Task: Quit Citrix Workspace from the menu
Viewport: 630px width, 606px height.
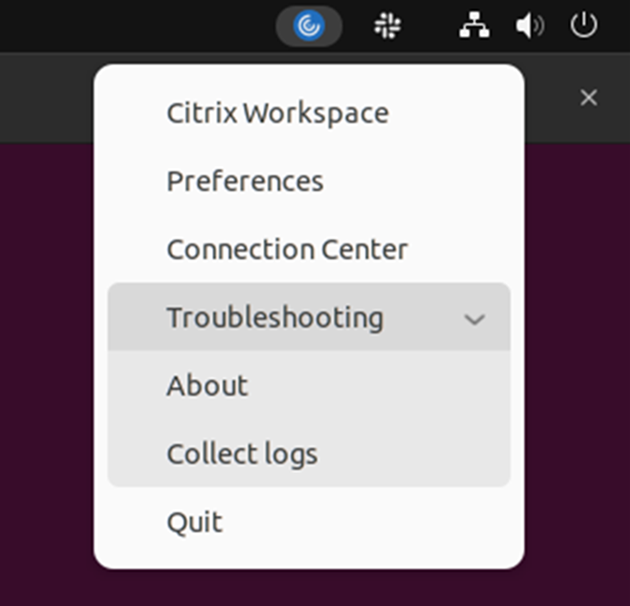Action: [x=194, y=522]
